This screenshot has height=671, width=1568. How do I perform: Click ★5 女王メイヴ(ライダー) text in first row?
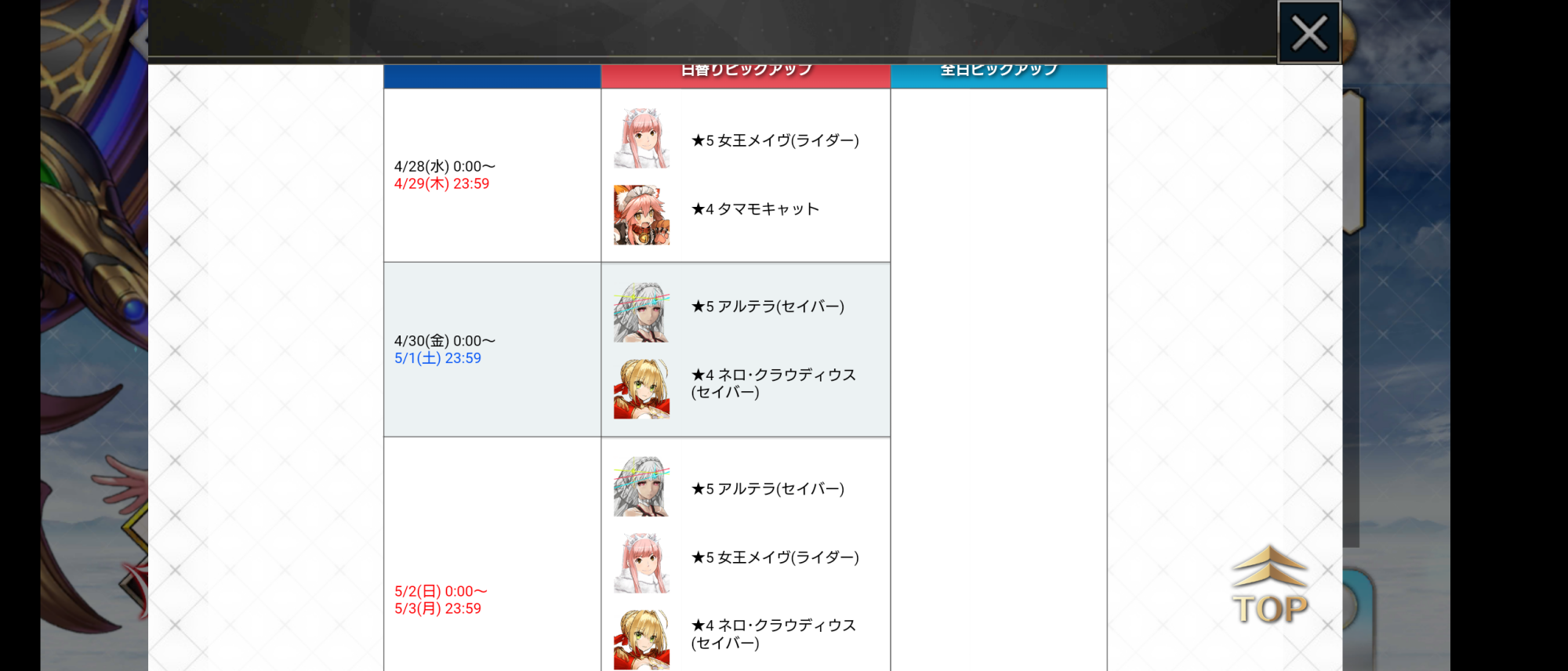(775, 140)
